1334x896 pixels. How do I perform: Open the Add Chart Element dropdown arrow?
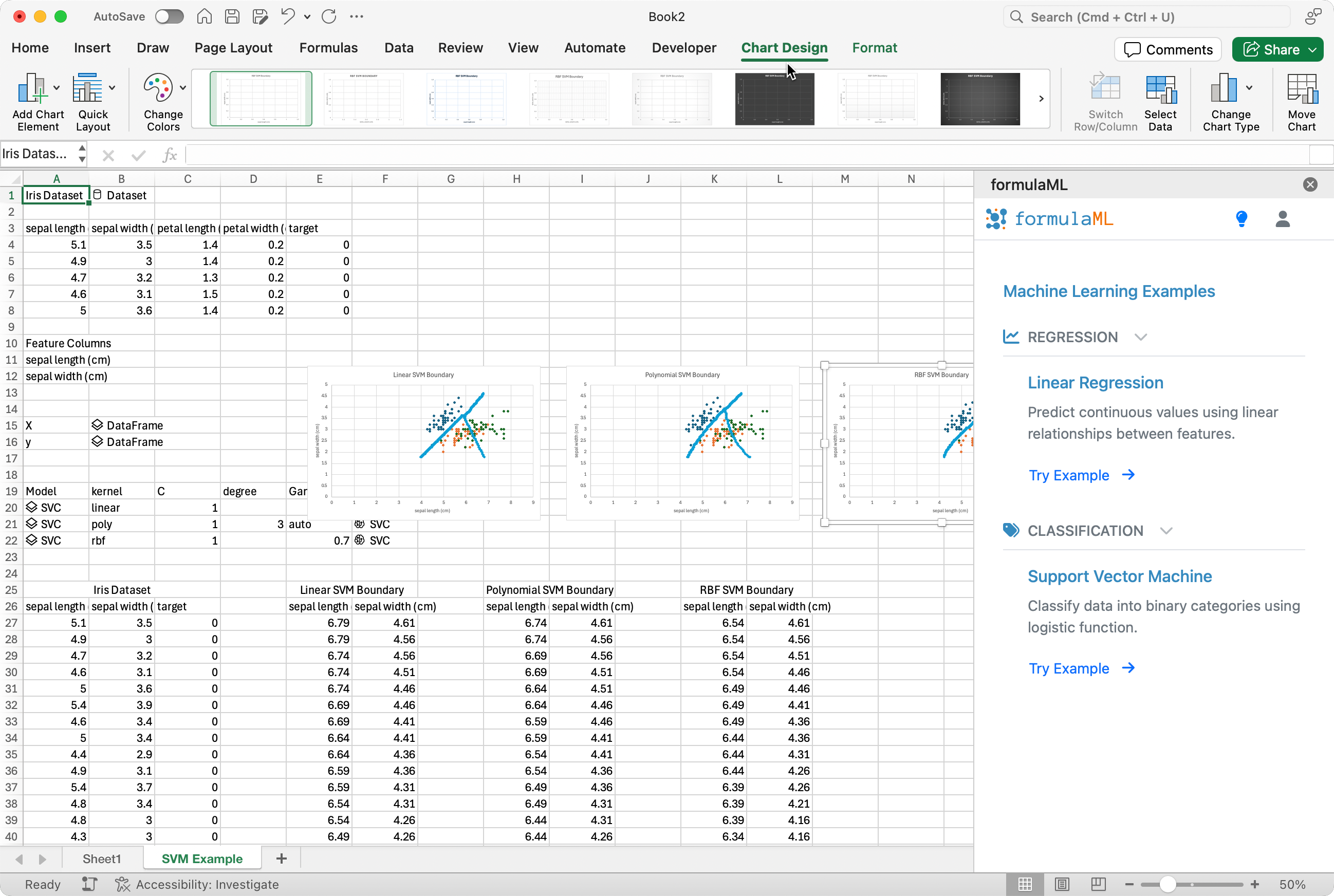tap(57, 88)
